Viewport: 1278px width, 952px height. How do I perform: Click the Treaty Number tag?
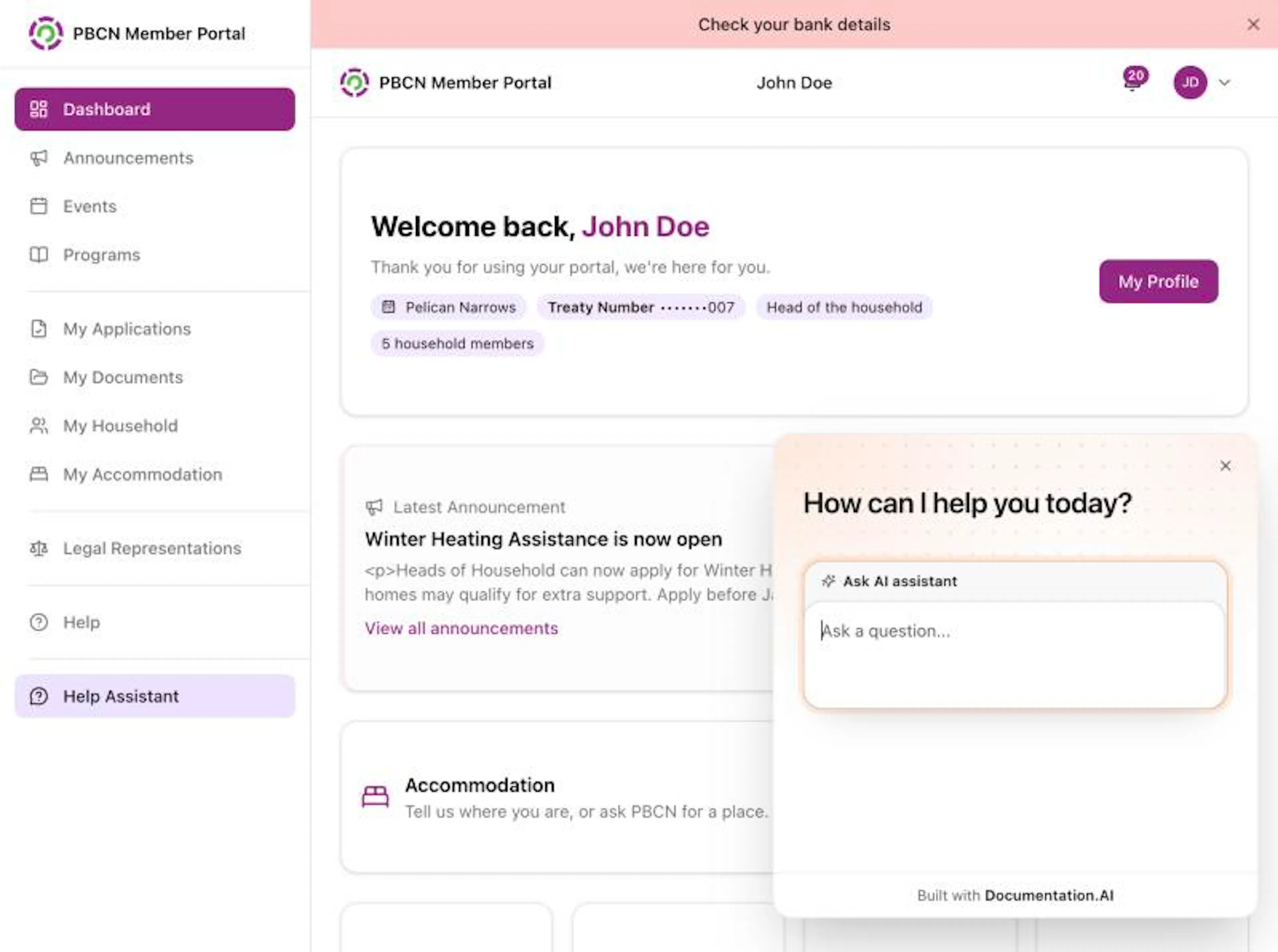pyautogui.click(x=641, y=307)
